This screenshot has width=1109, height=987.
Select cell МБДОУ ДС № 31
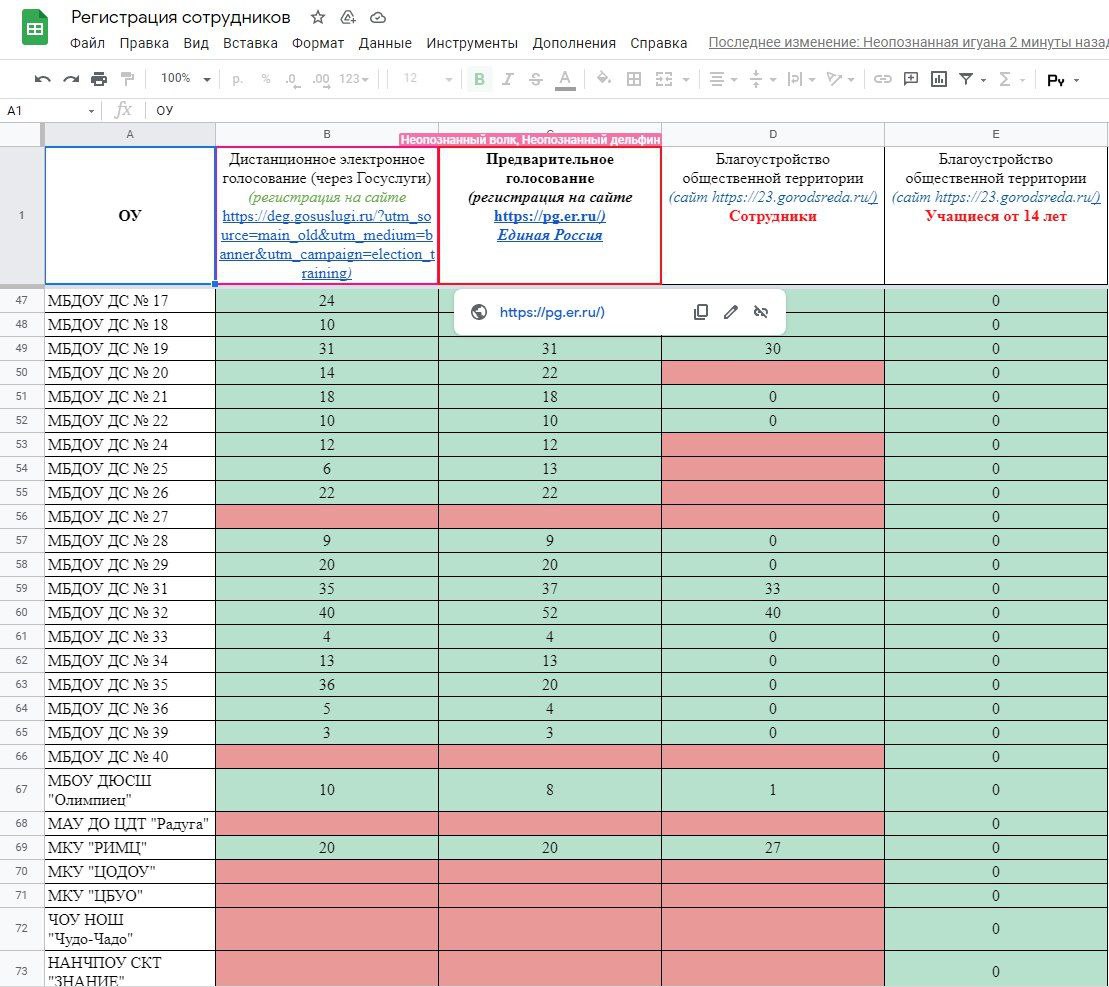coord(130,588)
